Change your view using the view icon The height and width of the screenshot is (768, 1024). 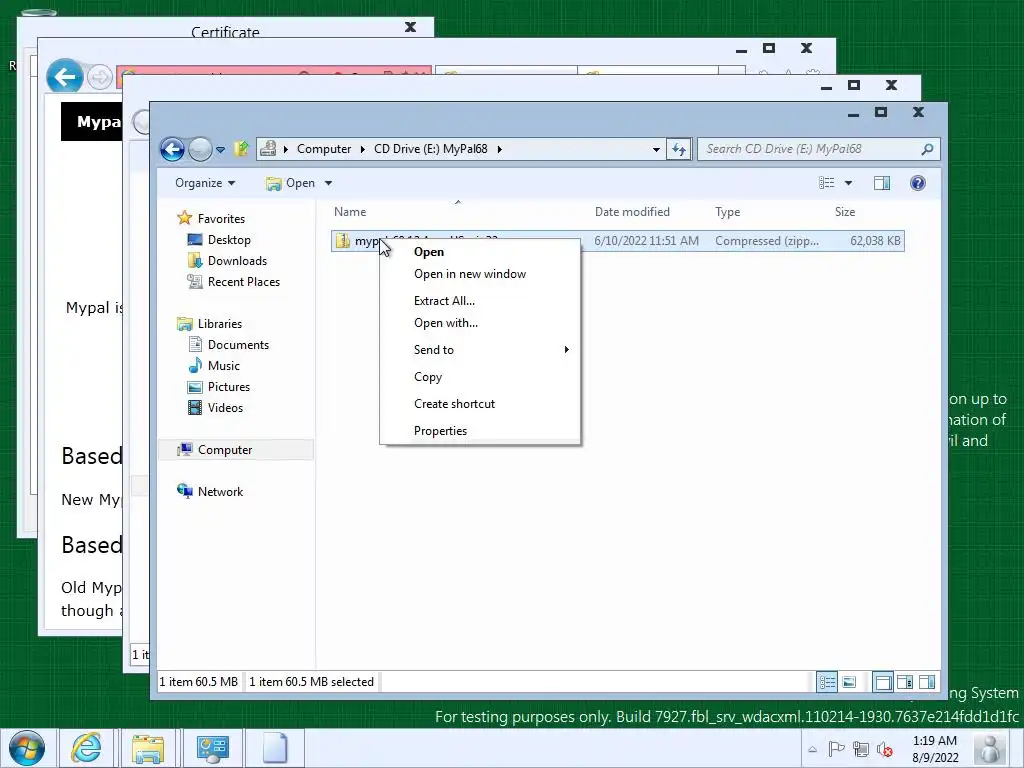click(x=826, y=183)
